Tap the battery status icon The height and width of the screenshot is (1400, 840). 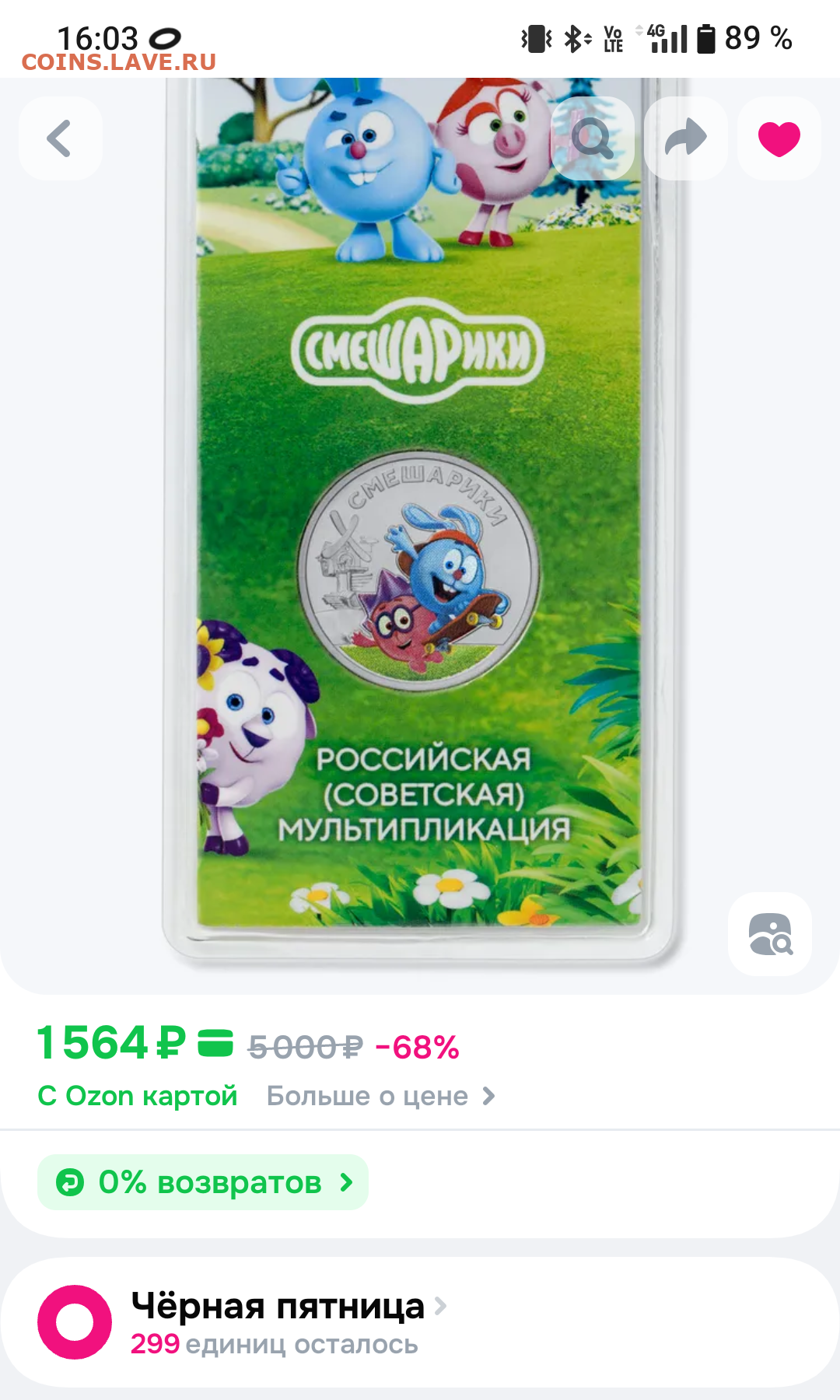[x=705, y=38]
